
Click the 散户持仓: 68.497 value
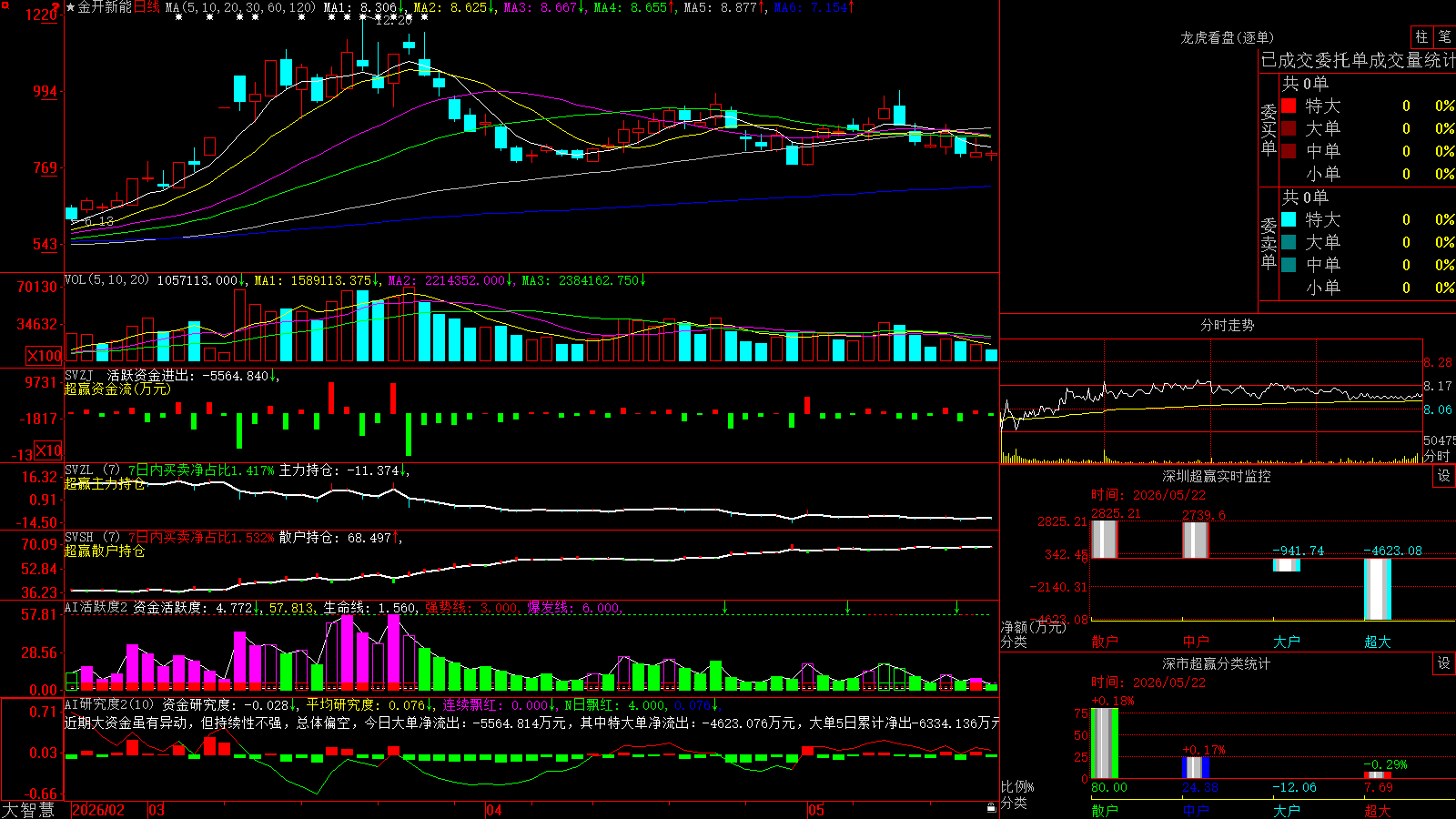(340, 538)
